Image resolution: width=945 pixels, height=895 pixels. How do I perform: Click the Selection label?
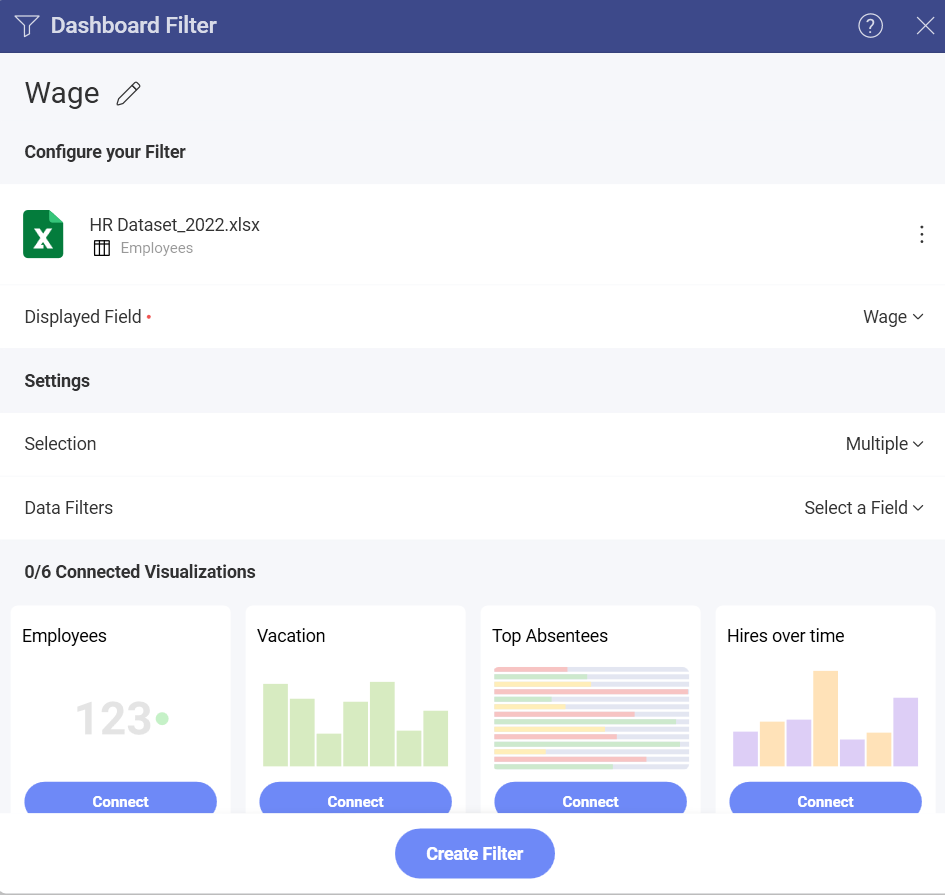[60, 444]
